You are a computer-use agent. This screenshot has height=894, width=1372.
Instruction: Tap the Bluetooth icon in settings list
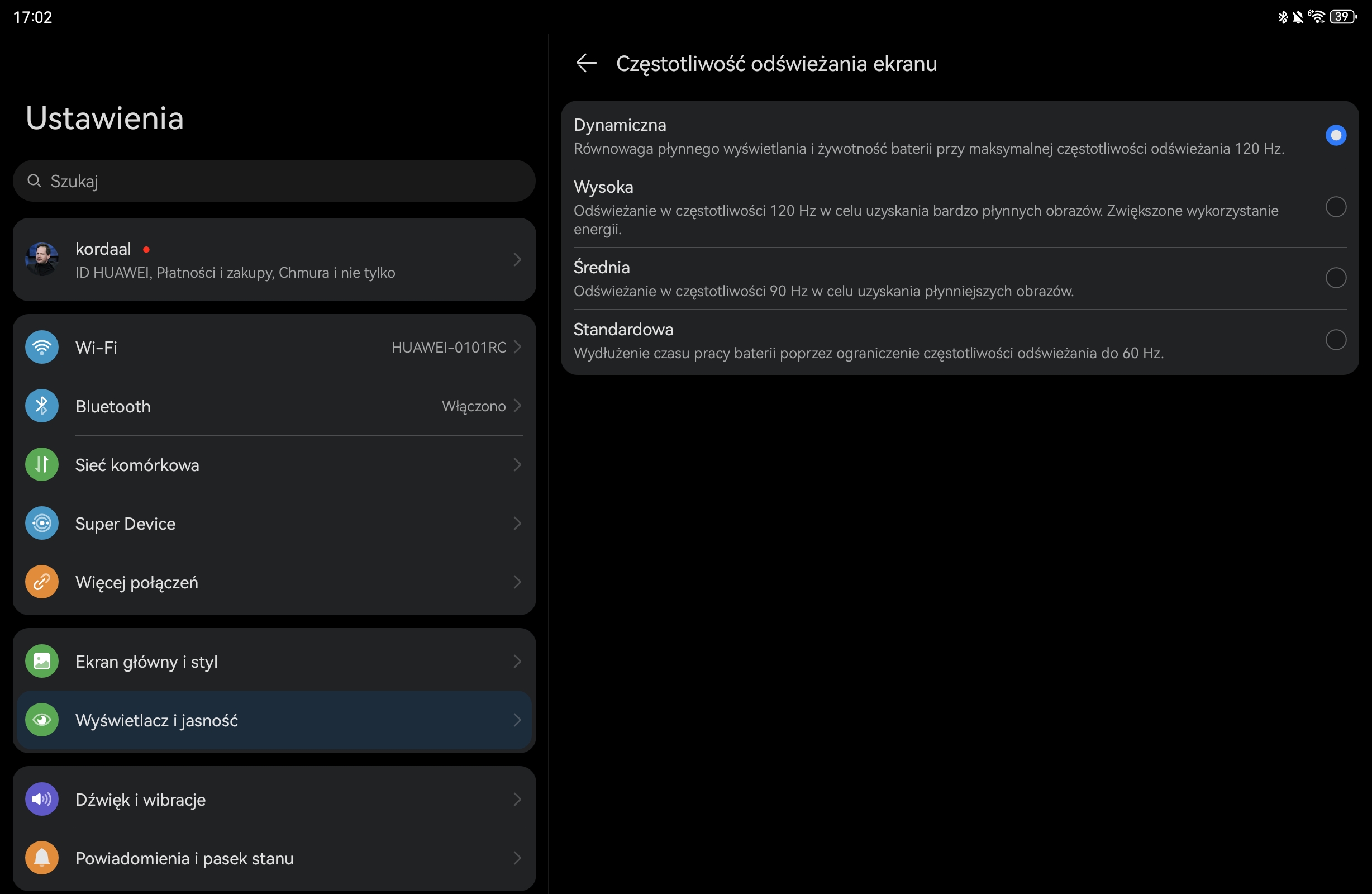pos(41,406)
